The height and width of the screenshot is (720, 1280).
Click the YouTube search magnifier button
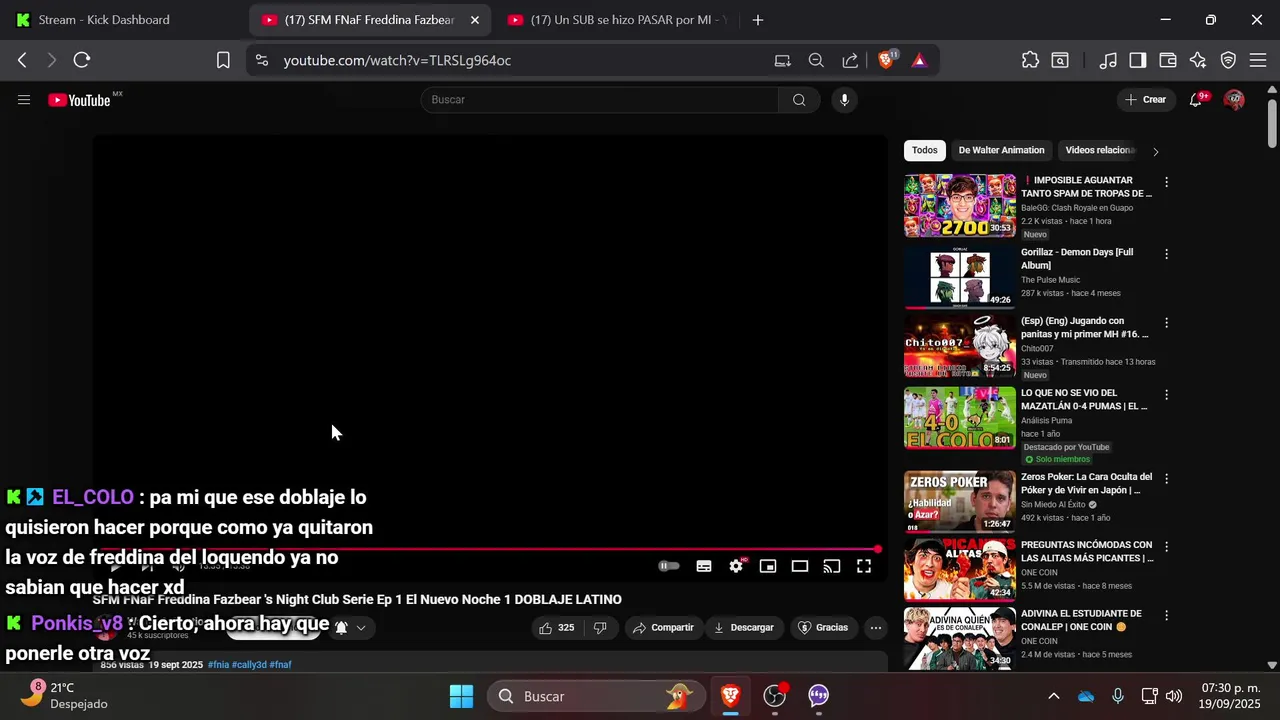point(799,100)
